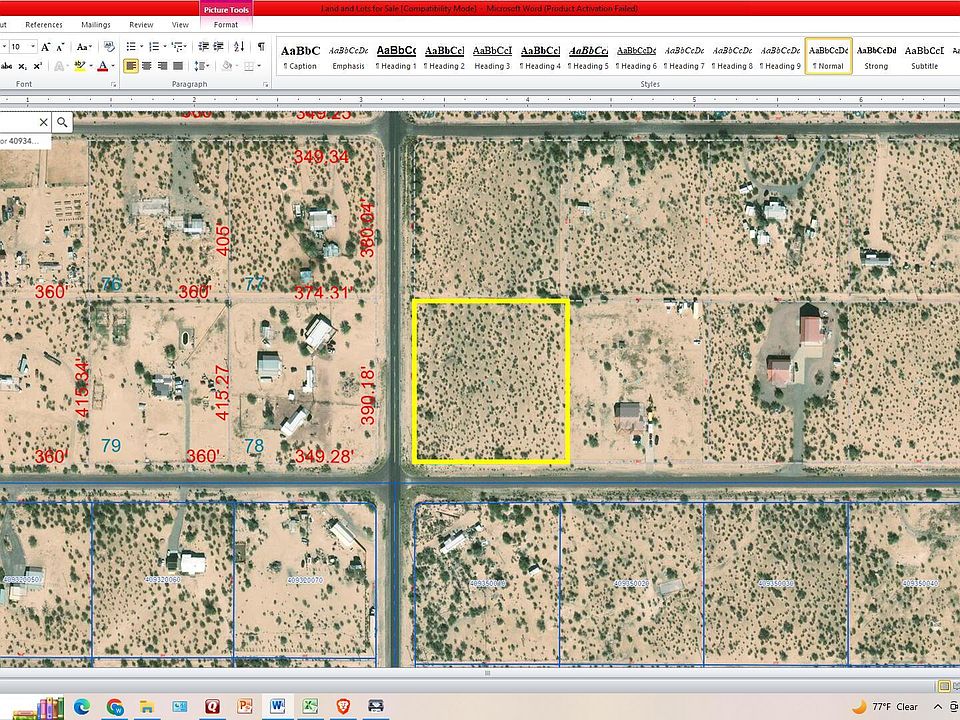Close the navigation search with the X icon
Screen dimensions: 960x720
(x=43, y=122)
